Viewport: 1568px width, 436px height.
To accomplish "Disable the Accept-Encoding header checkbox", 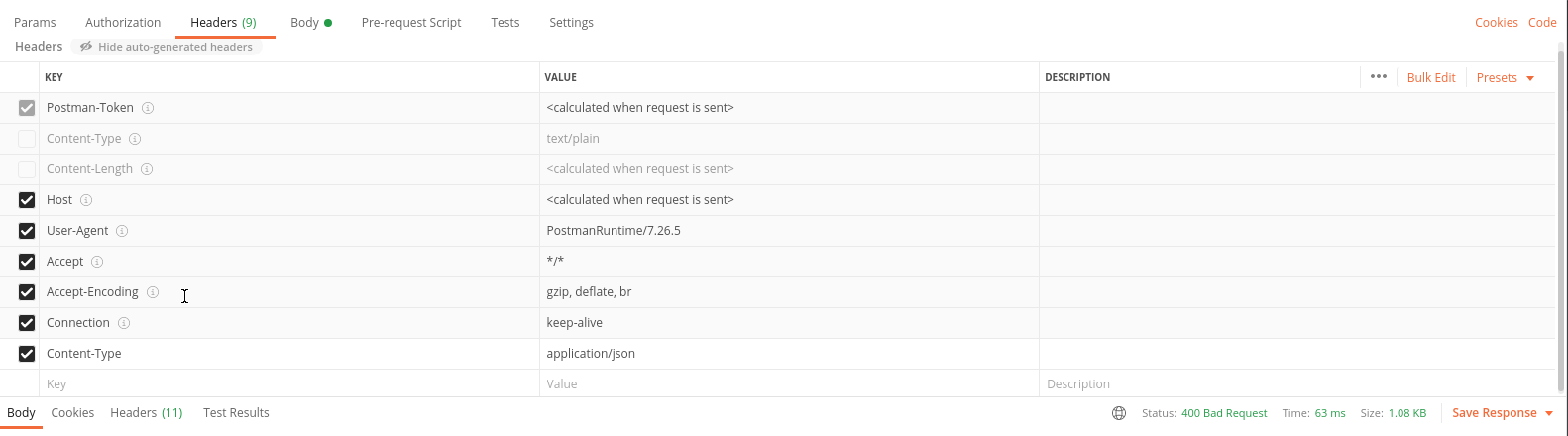I will click(x=27, y=292).
